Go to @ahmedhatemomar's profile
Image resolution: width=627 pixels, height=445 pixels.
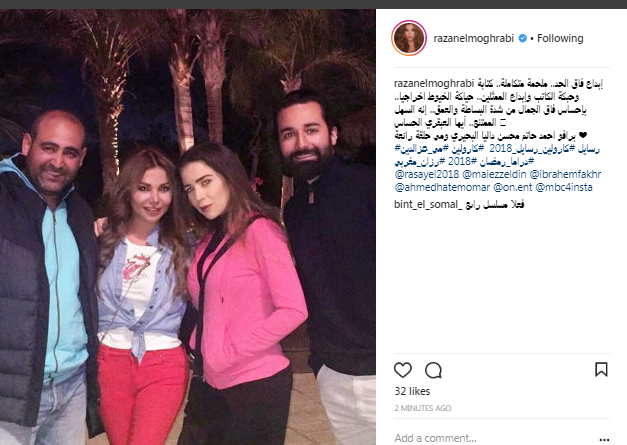point(442,188)
